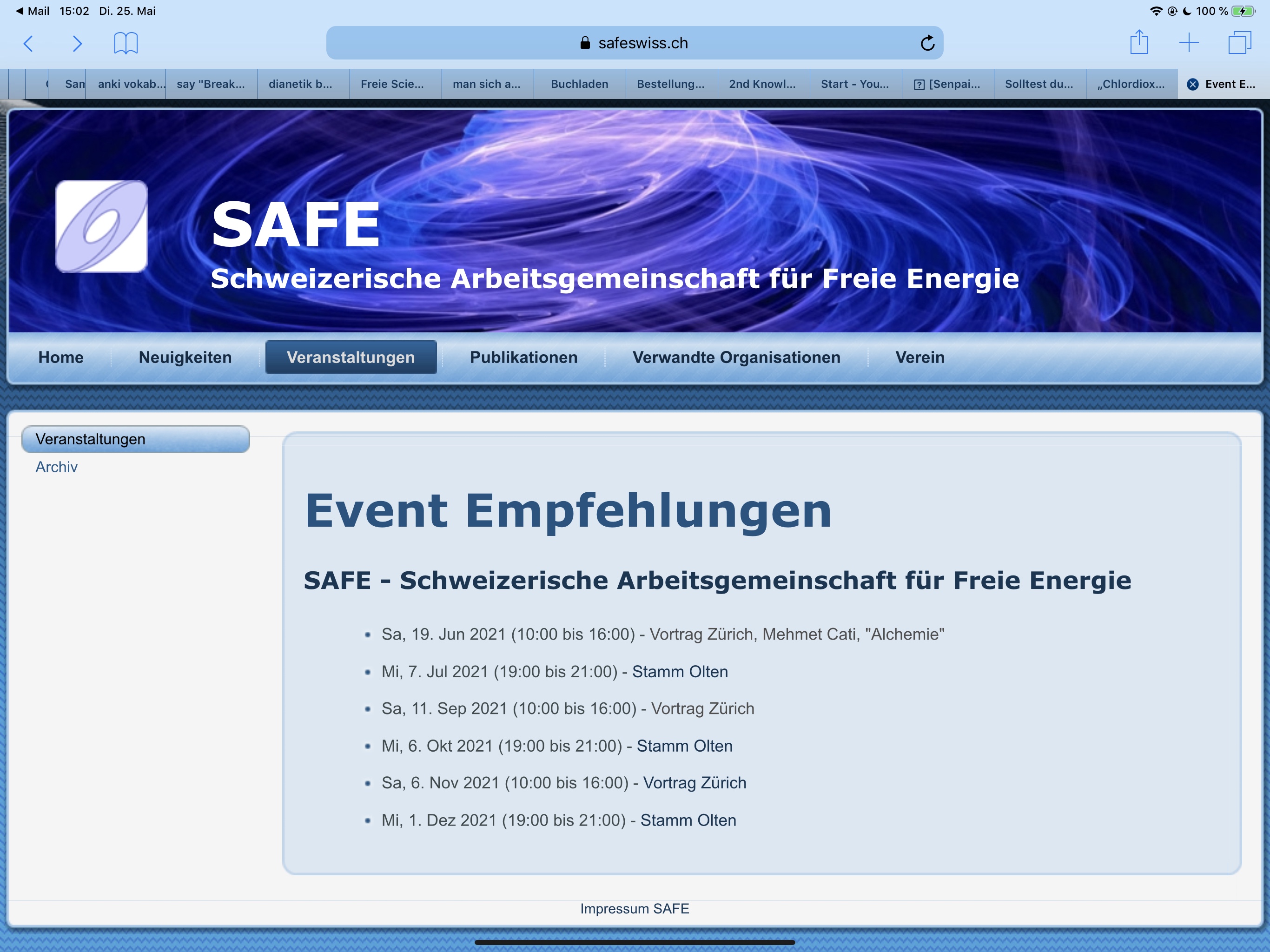Open Verwandte Organisationen menu
Screen dimensions: 1270x952
tap(736, 357)
